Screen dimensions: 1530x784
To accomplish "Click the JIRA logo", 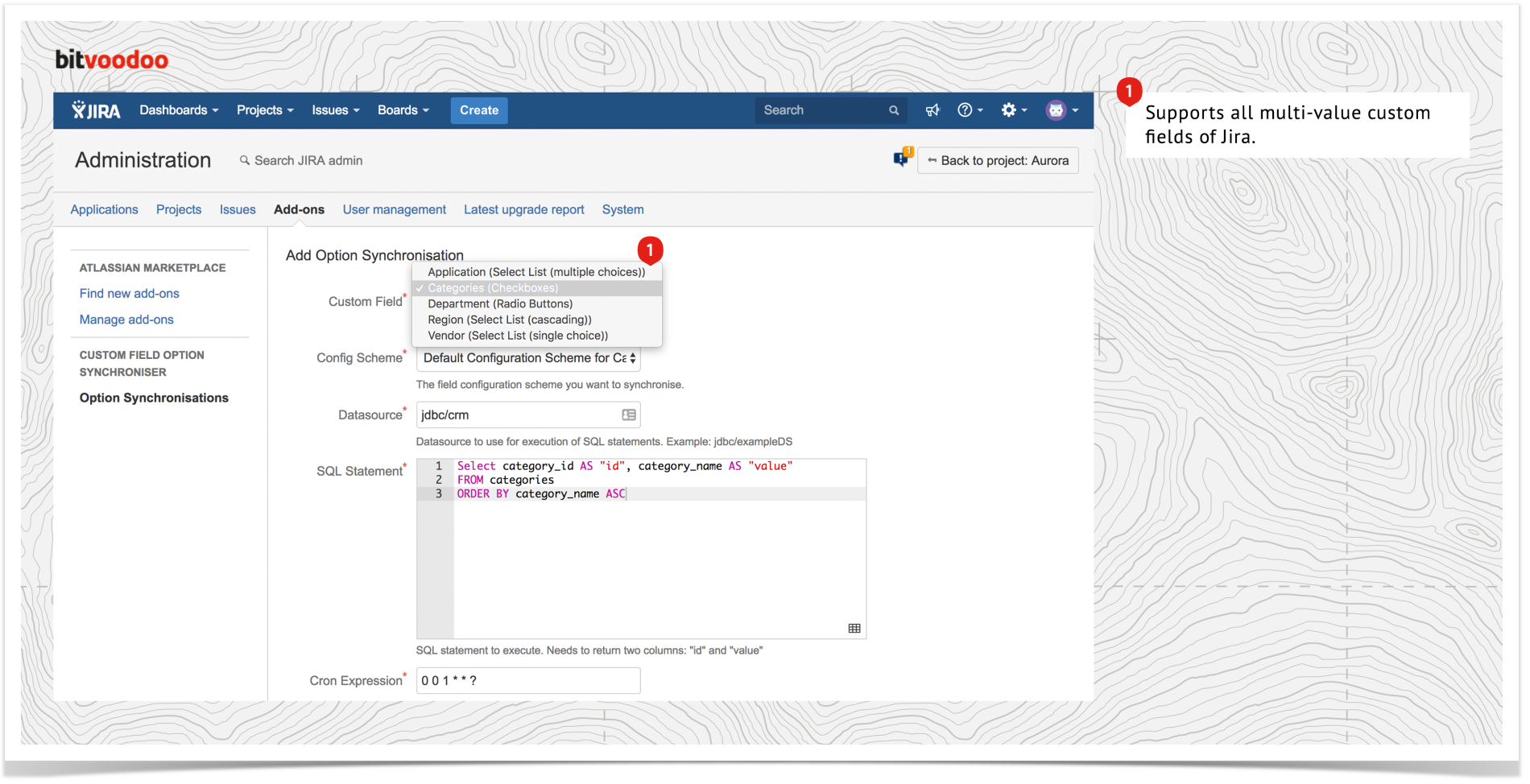I will point(96,110).
